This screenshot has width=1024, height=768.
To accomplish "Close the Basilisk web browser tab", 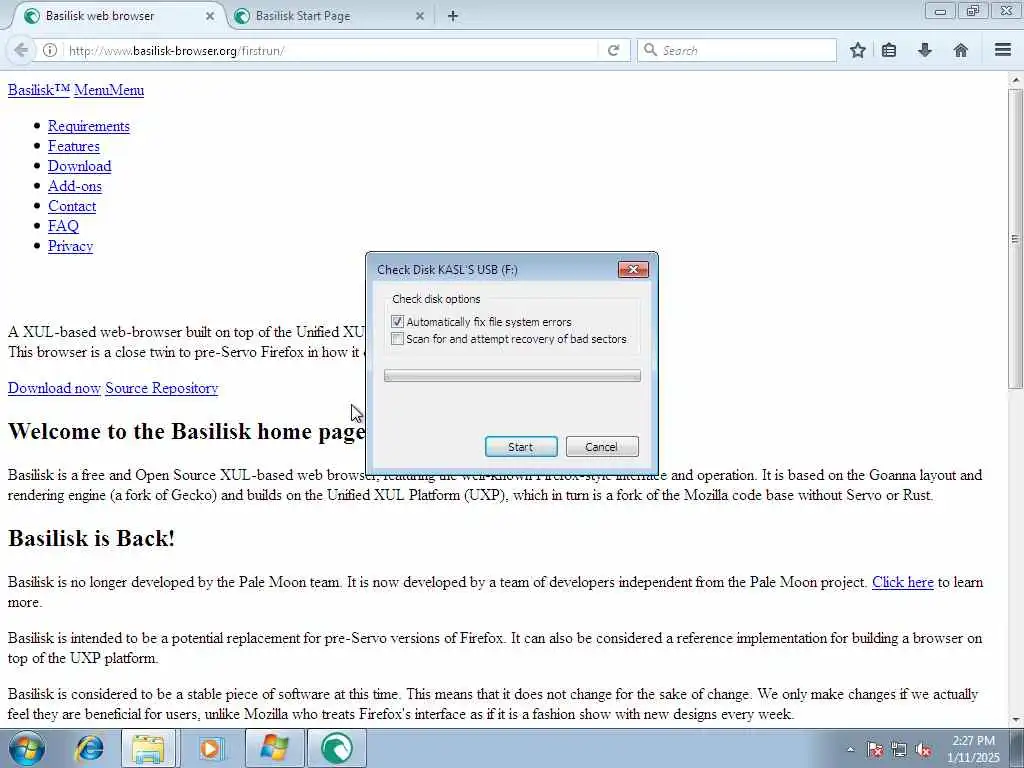I will [x=210, y=16].
